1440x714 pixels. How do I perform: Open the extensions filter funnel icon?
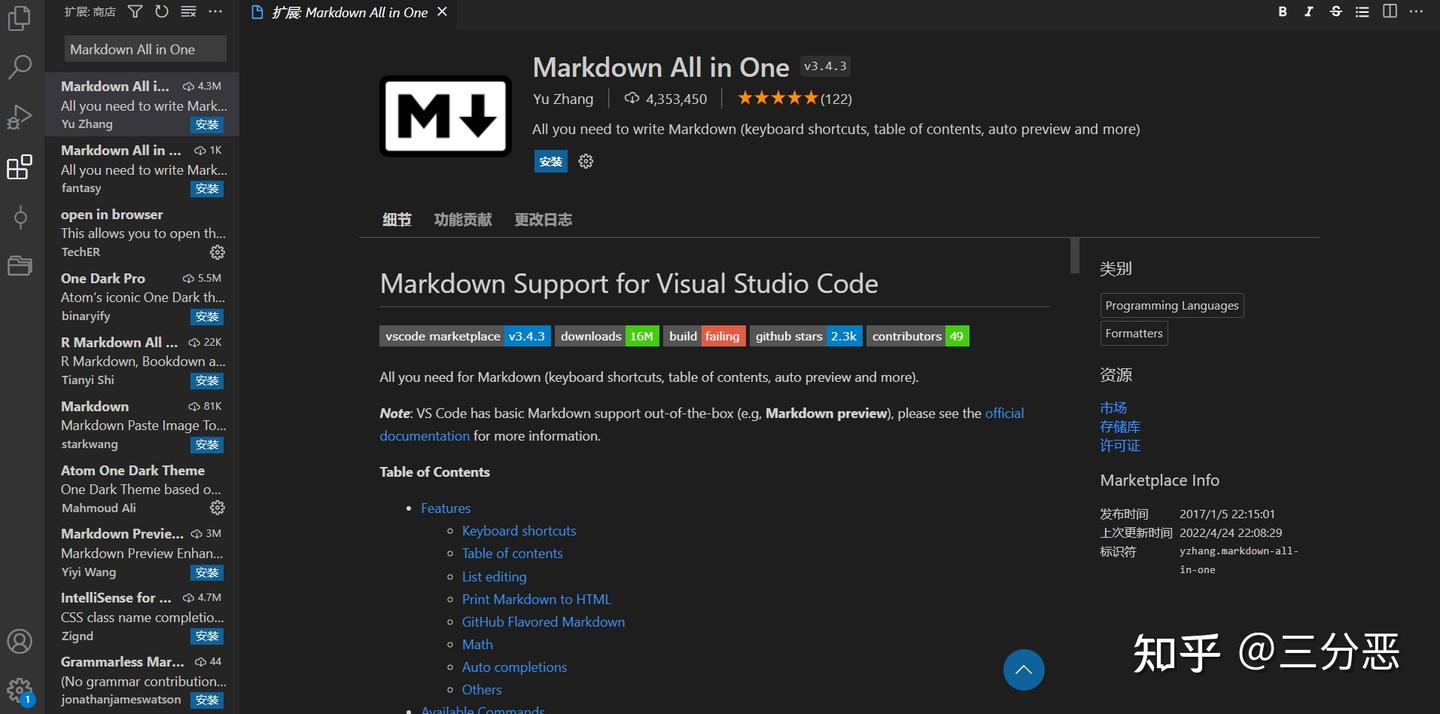click(134, 11)
